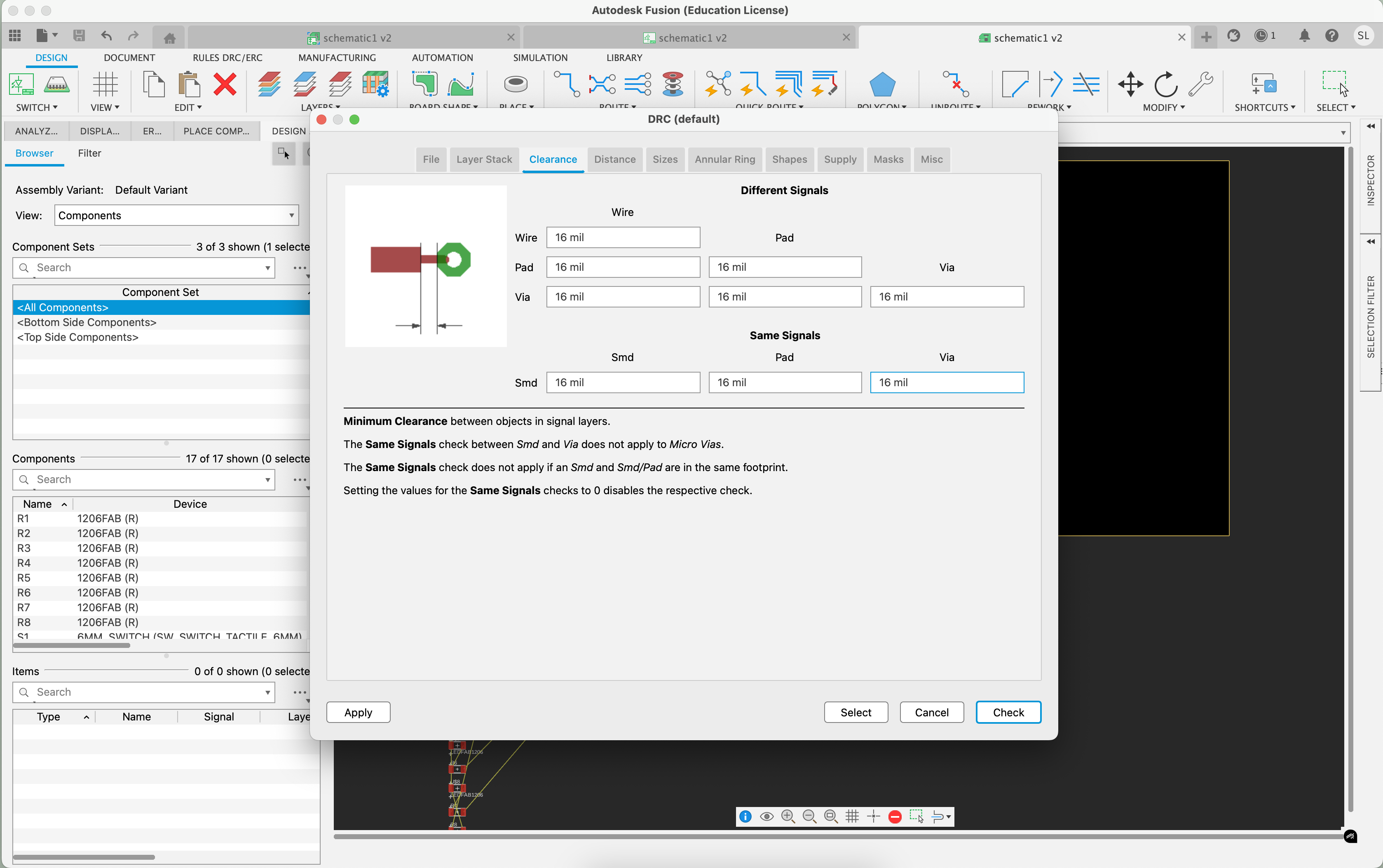Click the Apply button in DRC dialog
Screen dimensions: 1383x868
pyautogui.click(x=358, y=713)
